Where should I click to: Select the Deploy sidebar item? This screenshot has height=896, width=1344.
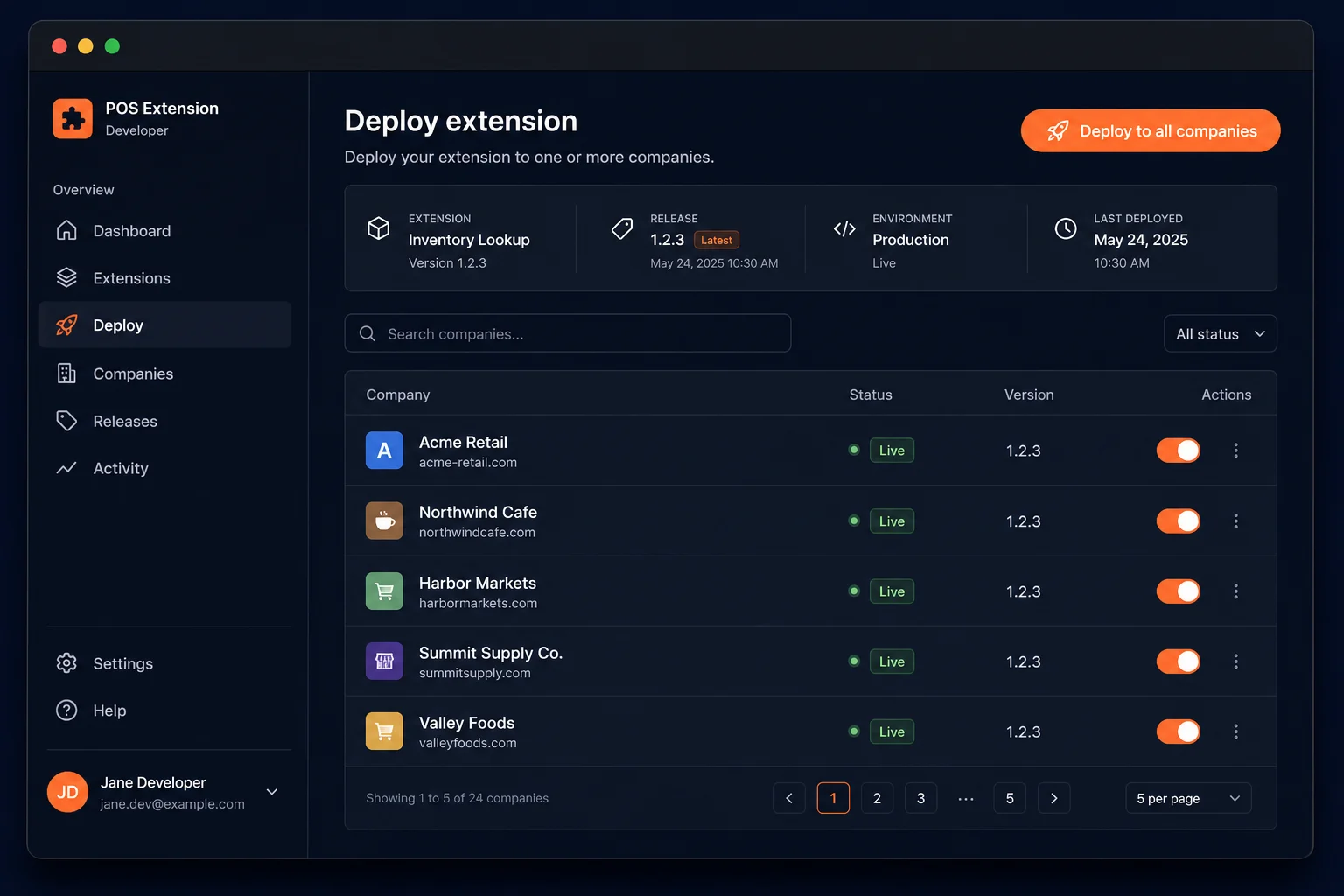click(x=164, y=325)
